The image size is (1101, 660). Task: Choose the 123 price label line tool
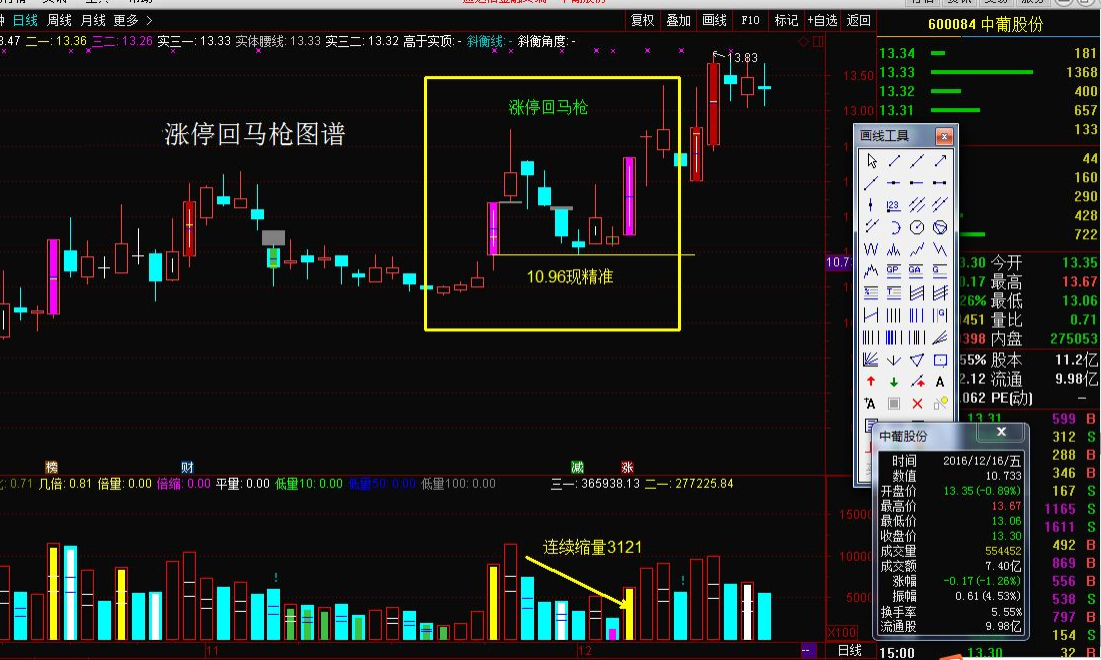893,205
